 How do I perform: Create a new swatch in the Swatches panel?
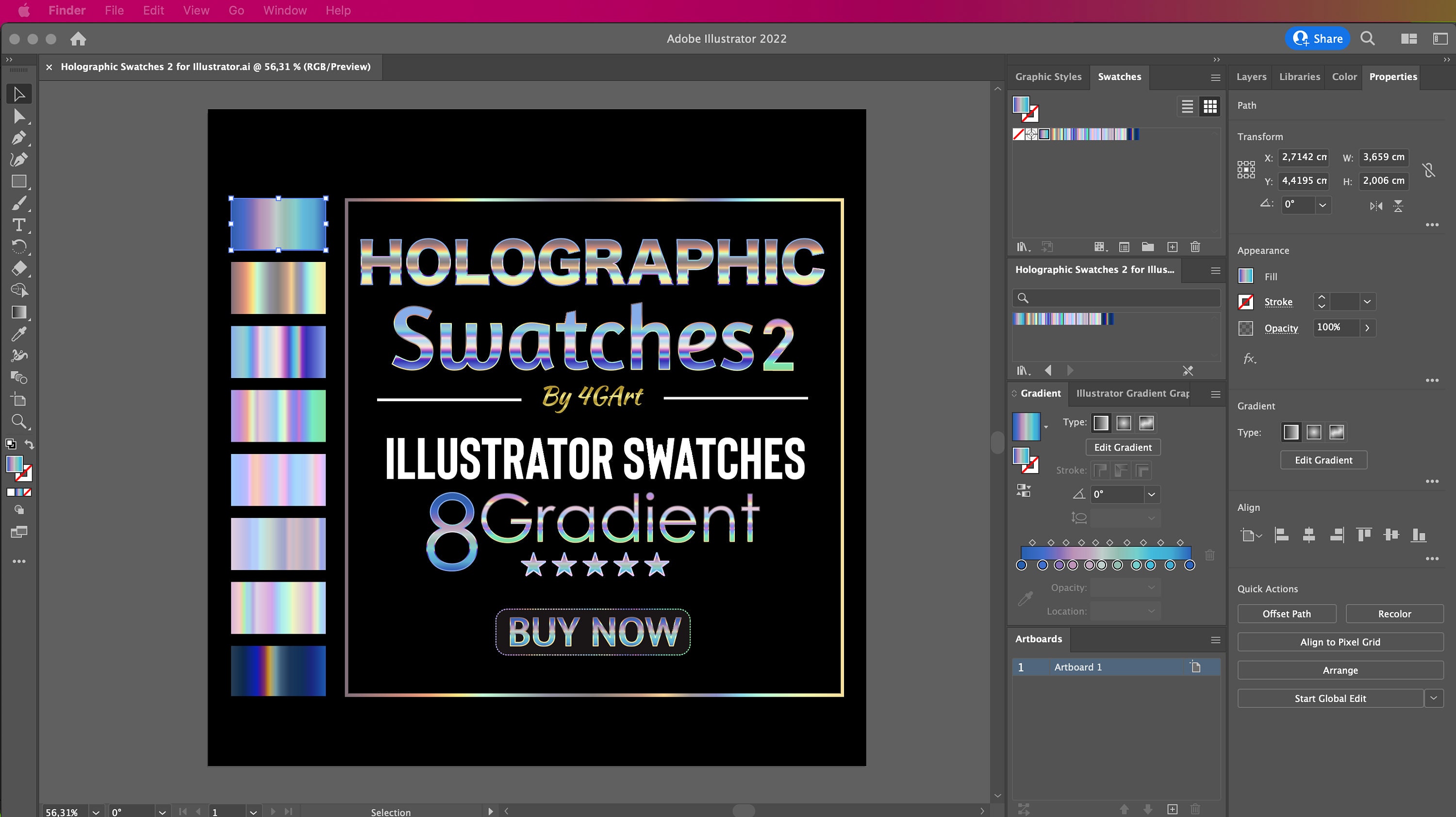tap(1172, 247)
